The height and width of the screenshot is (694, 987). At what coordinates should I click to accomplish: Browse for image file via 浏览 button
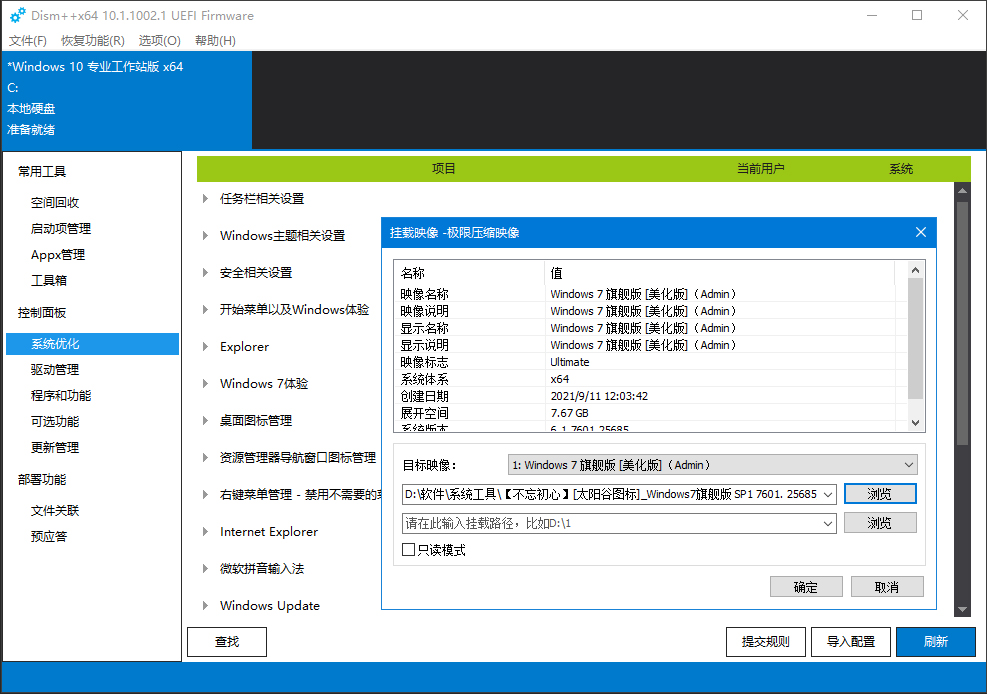coord(880,493)
